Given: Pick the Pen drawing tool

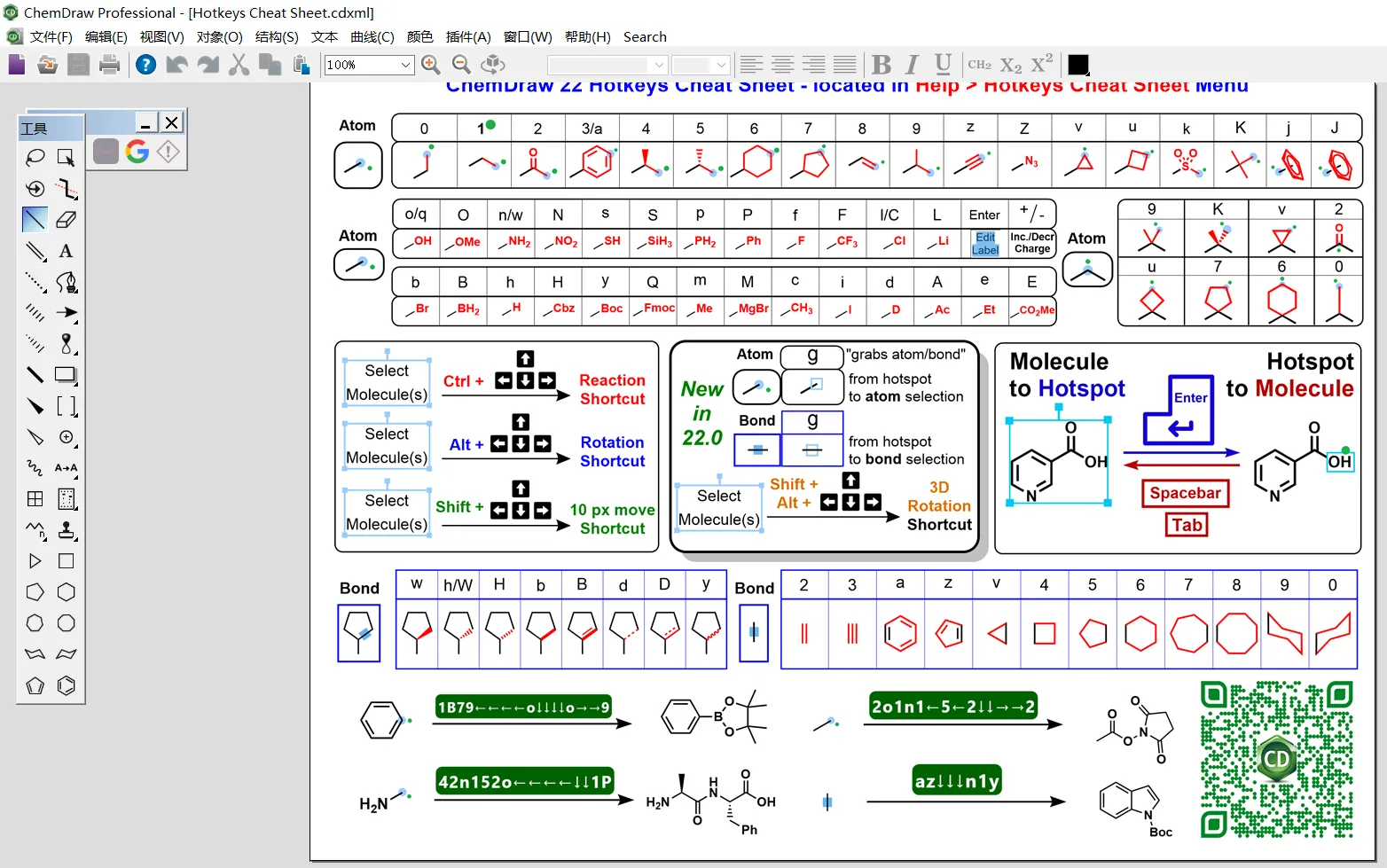Looking at the screenshot, I should pyautogui.click(x=66, y=282).
